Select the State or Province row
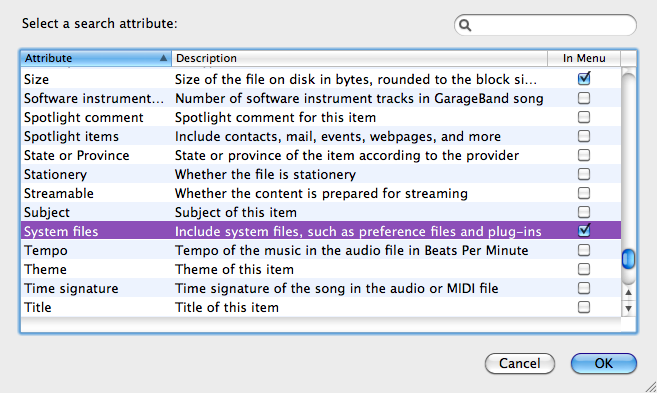The height and width of the screenshot is (393, 657). point(321,155)
